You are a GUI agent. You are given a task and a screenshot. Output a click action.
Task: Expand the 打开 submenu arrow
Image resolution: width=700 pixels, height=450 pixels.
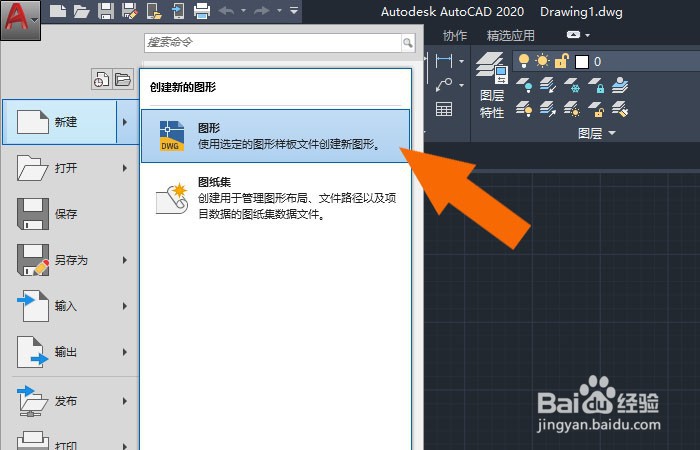click(x=125, y=168)
